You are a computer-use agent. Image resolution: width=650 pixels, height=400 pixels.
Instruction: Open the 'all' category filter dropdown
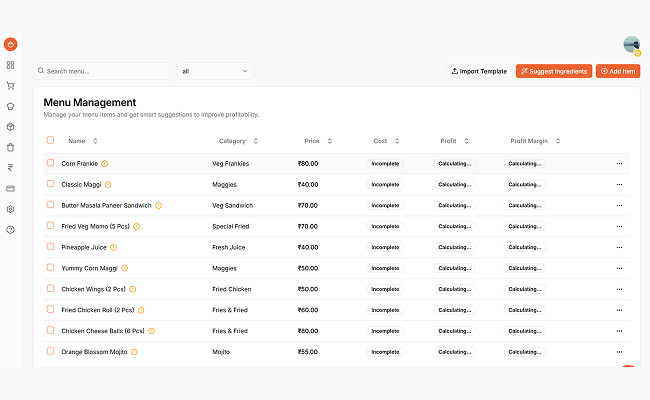click(x=215, y=71)
